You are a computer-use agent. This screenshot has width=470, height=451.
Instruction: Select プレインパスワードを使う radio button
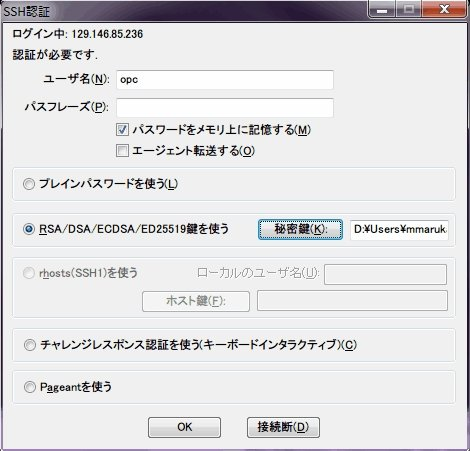tap(29, 184)
